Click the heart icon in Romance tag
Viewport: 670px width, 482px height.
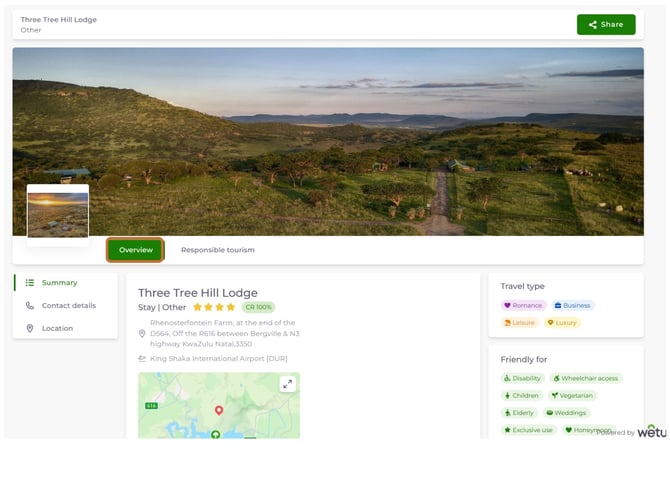[x=507, y=306]
